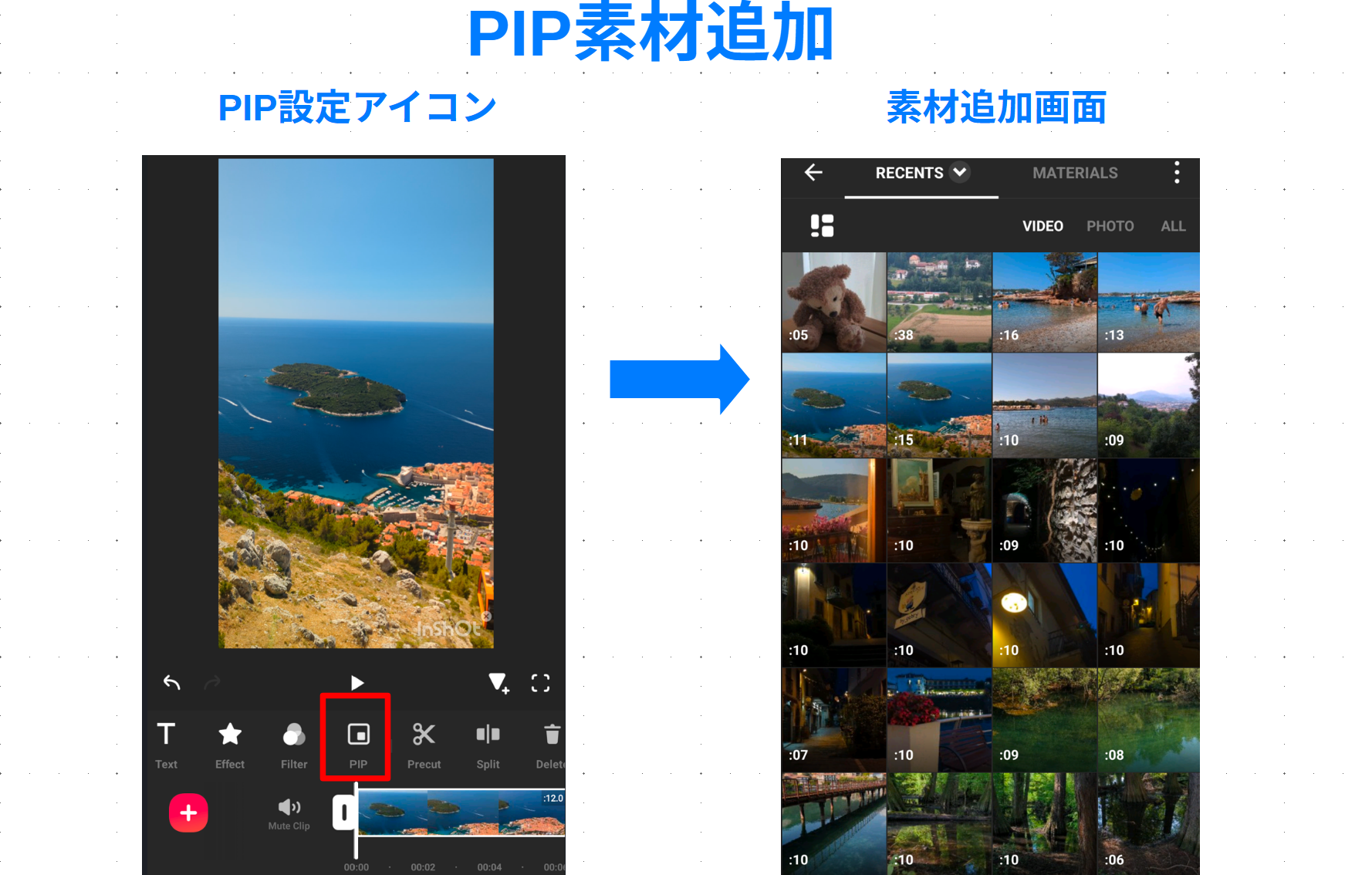Tap the red add plus button
The height and width of the screenshot is (875, 1372).
click(188, 812)
